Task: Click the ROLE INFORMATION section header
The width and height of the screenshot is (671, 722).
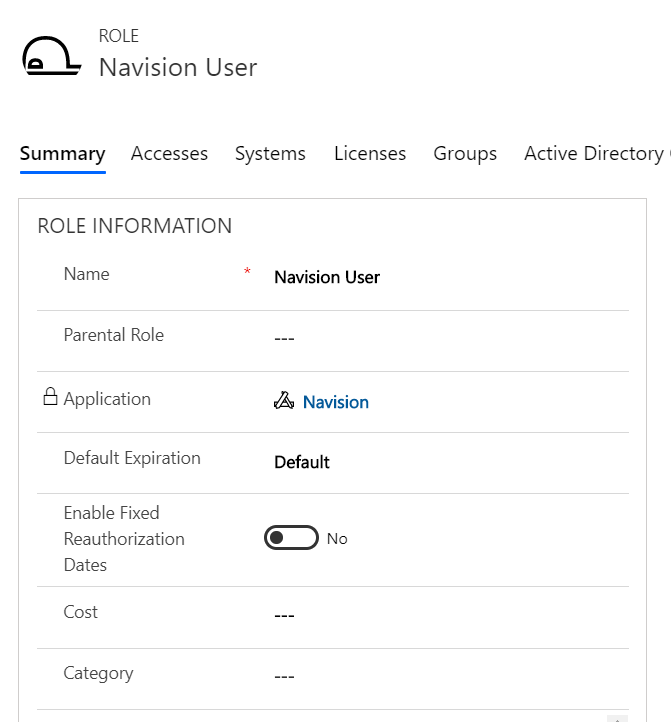Action: pos(135,226)
